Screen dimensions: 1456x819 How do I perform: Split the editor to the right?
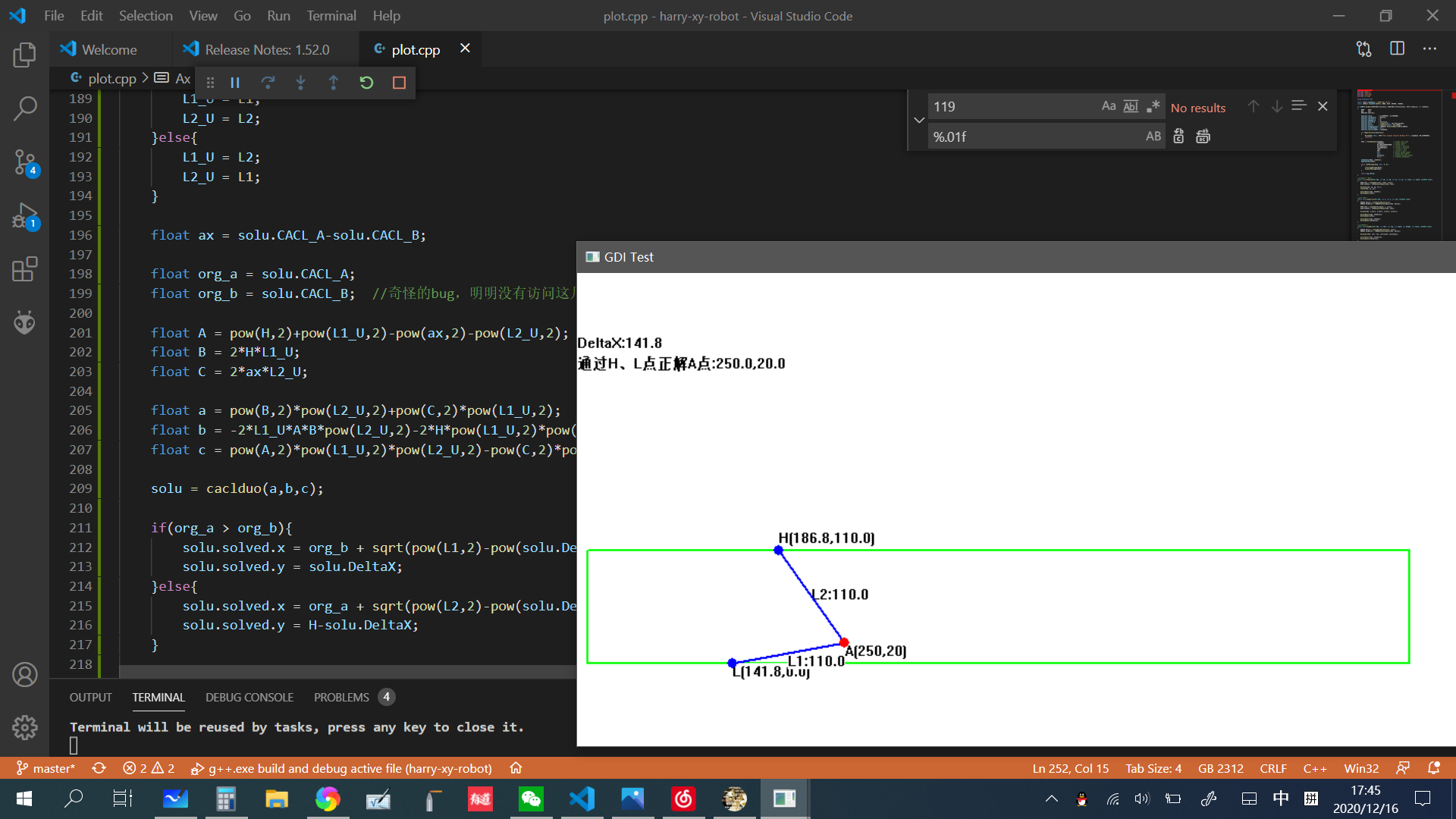point(1397,49)
